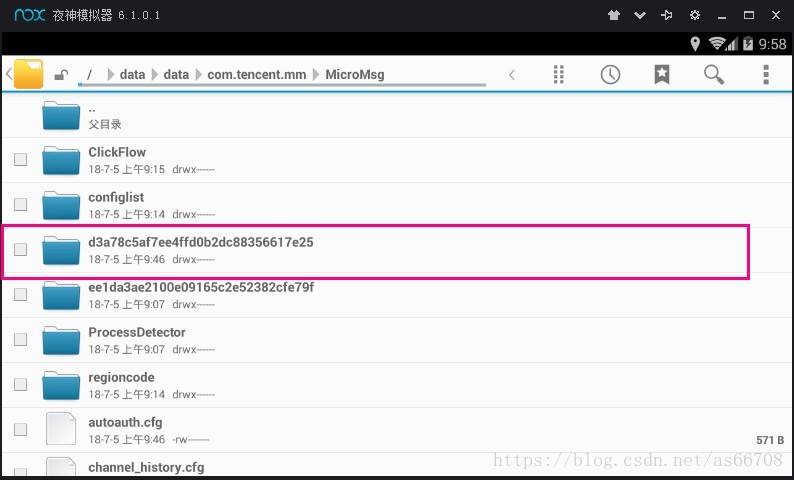The width and height of the screenshot is (794, 480).
Task: Click the autoauth.cfg file icon
Action: pos(61,428)
